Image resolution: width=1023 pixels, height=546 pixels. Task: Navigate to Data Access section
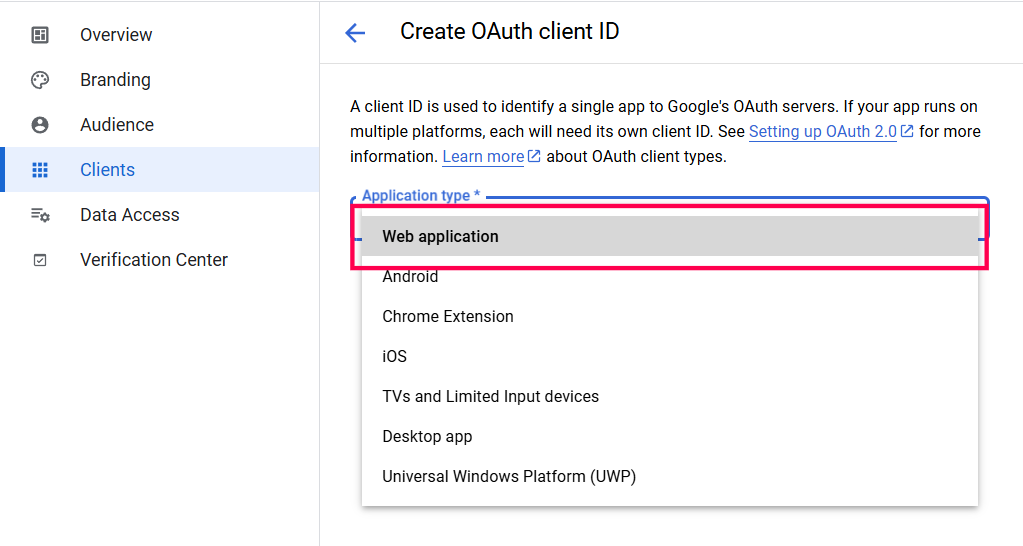click(130, 215)
